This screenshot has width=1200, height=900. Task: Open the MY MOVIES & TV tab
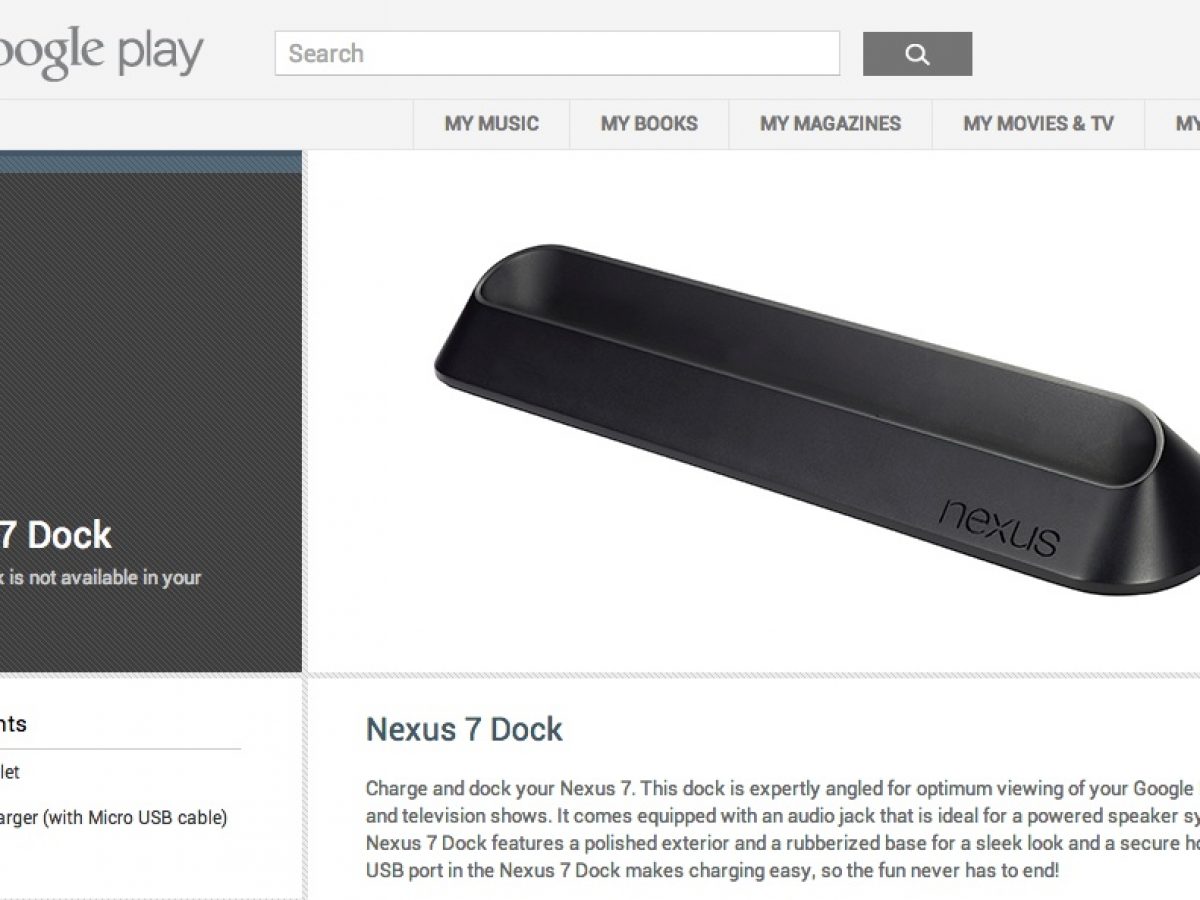[1038, 124]
